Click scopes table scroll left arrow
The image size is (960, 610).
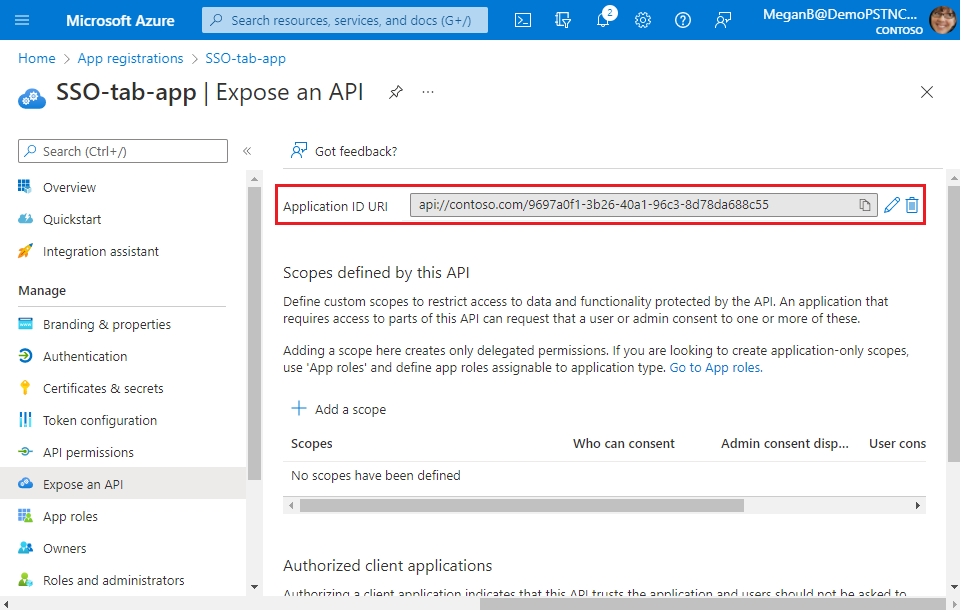[x=291, y=505]
